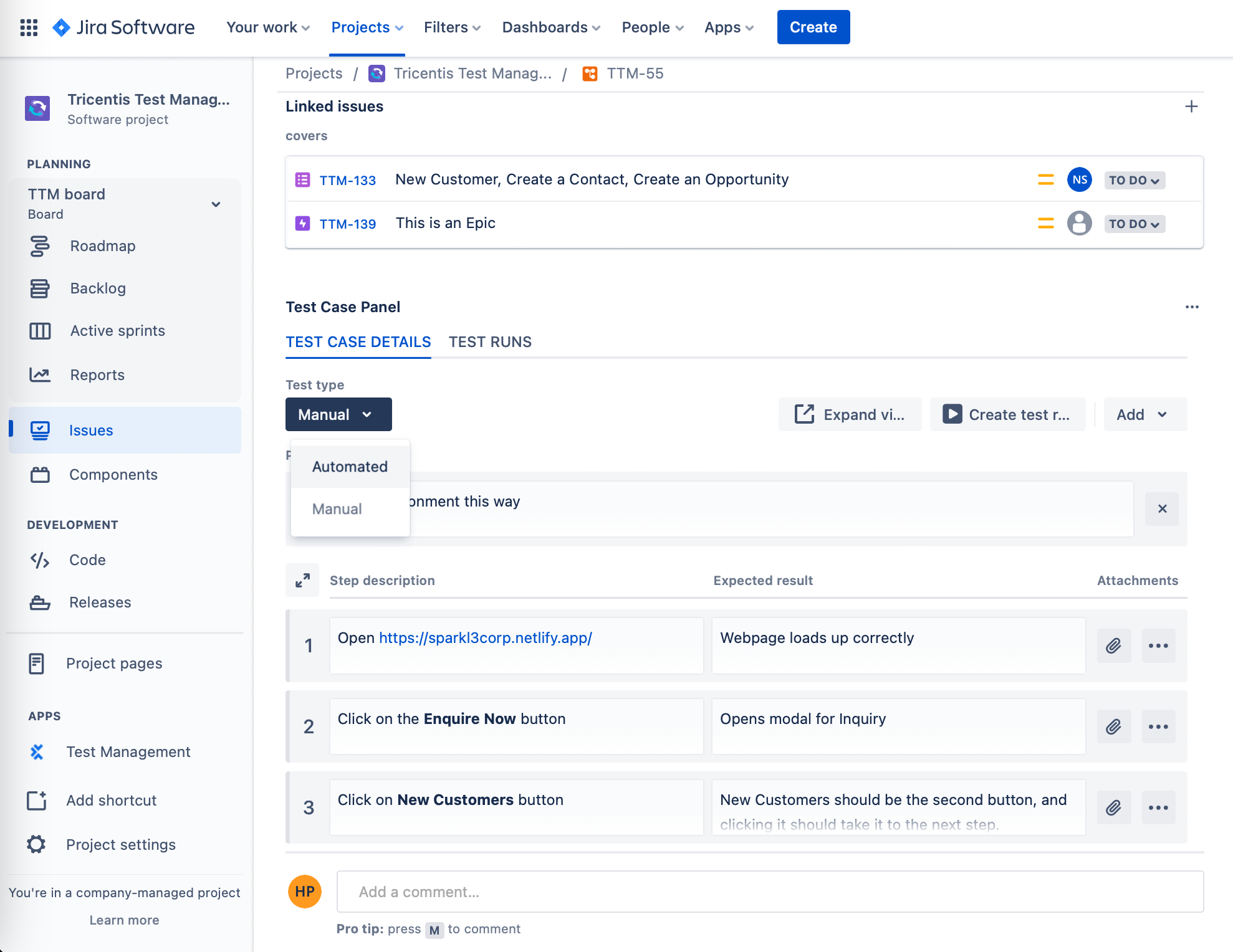The image size is (1233, 952).
Task: Open Test Case Panel more options menu
Action: click(x=1192, y=307)
